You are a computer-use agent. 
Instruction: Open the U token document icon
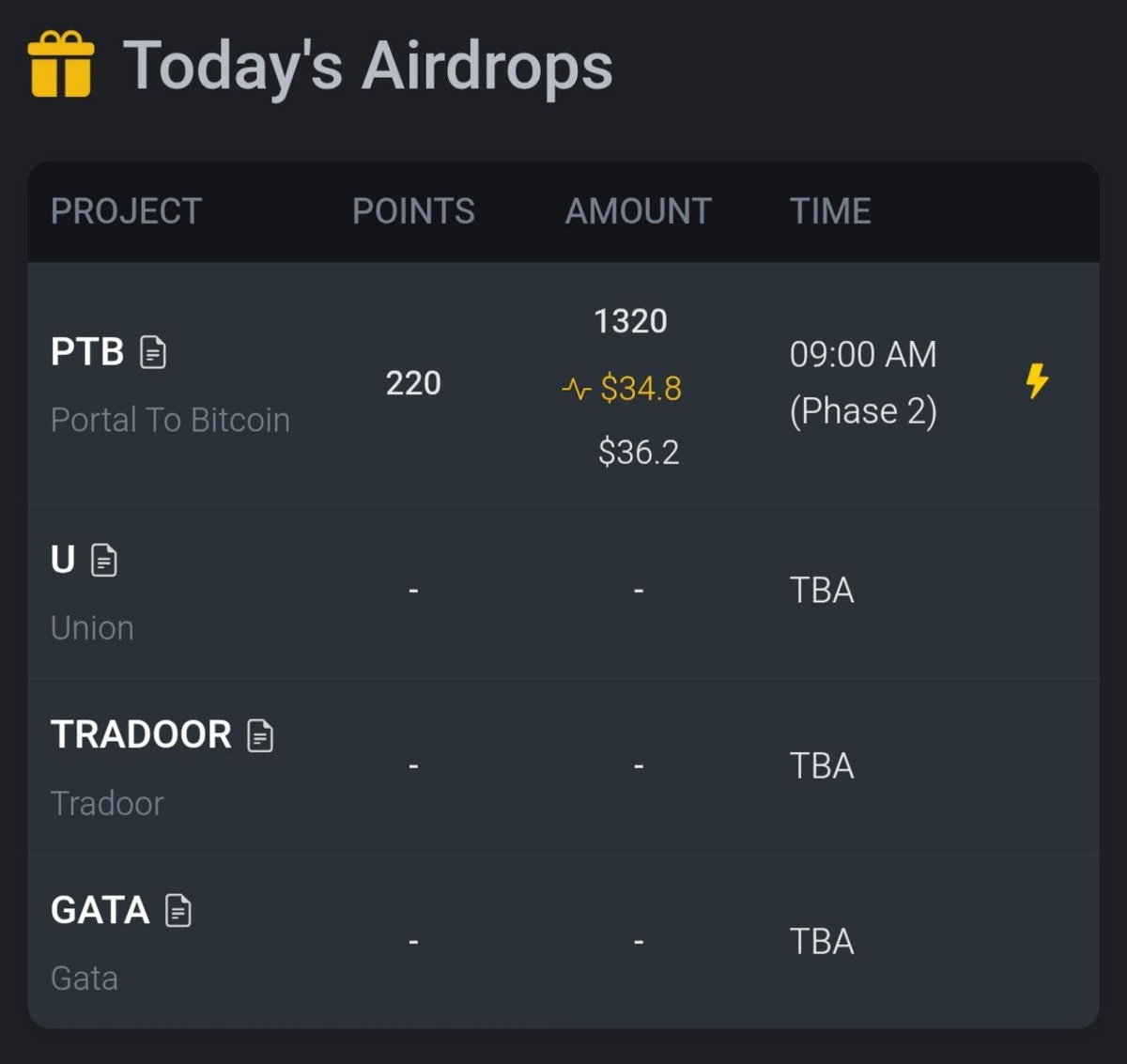pos(104,561)
